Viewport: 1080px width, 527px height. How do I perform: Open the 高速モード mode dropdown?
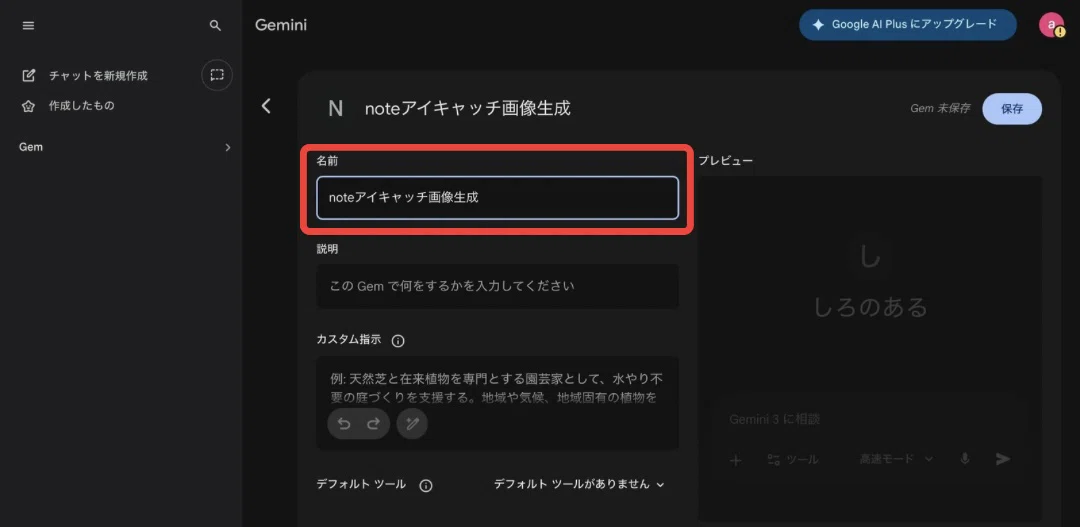tap(896, 459)
